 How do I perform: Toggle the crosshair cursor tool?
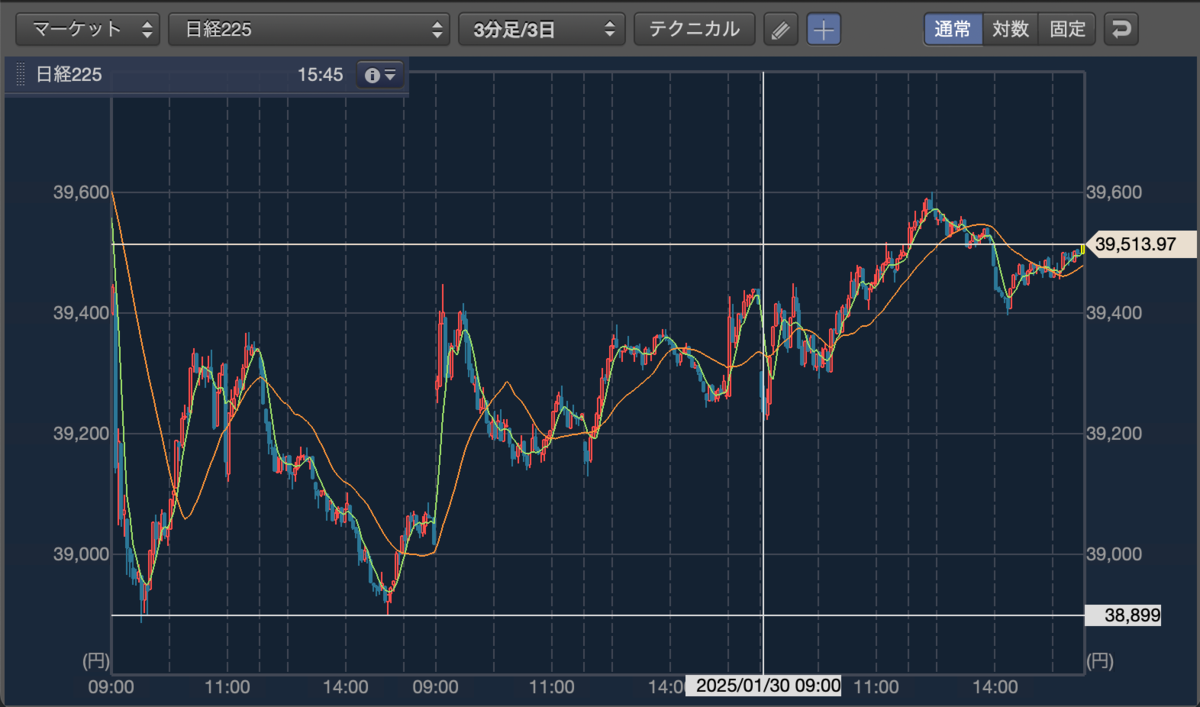[x=824, y=29]
